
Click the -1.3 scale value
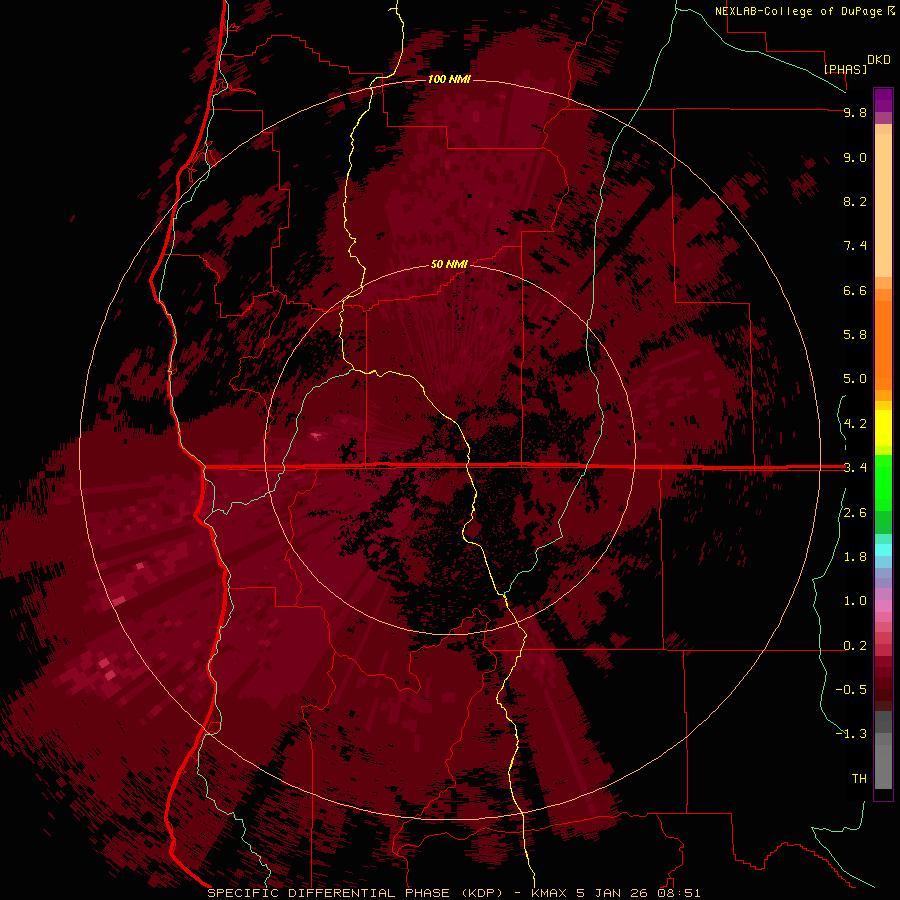(851, 734)
